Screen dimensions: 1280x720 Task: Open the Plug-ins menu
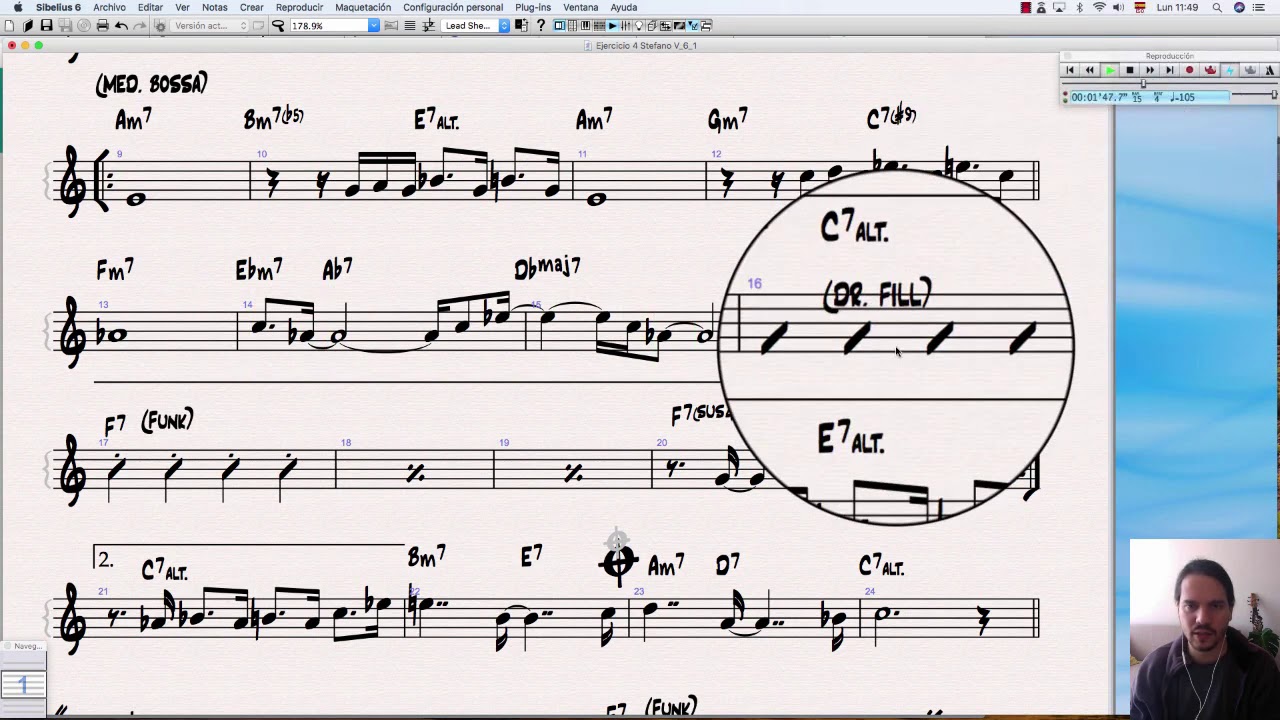[533, 7]
